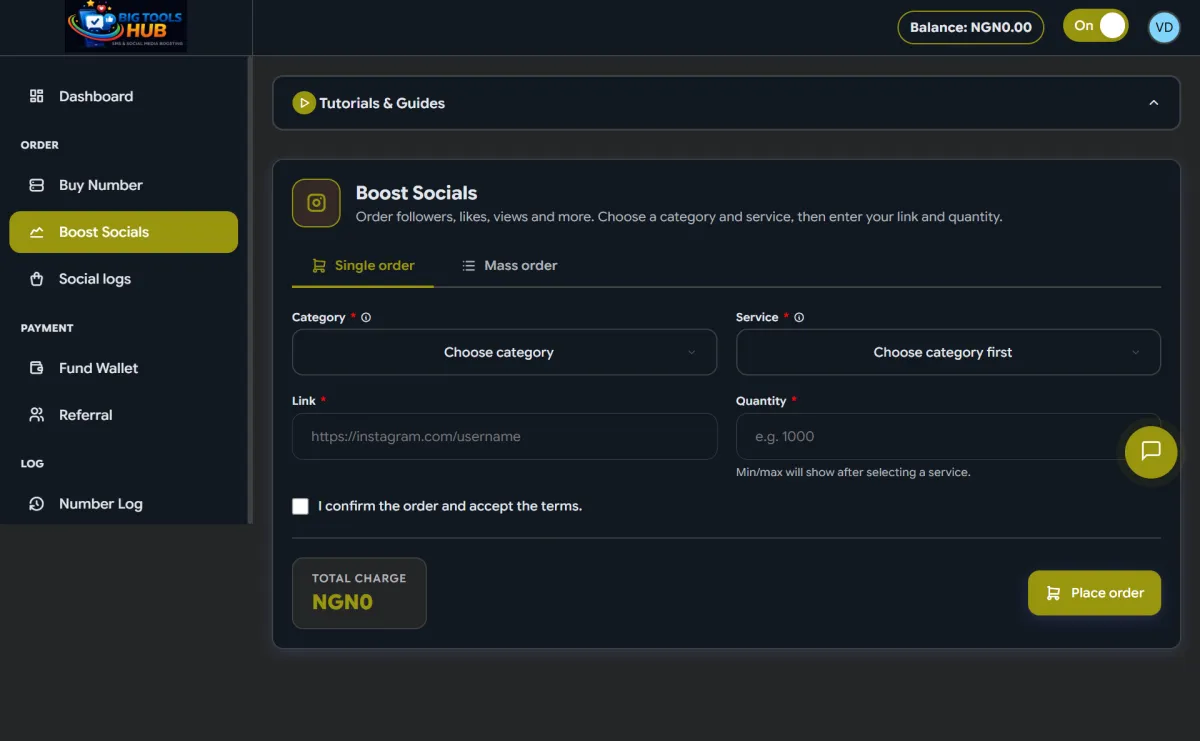The width and height of the screenshot is (1200, 741).
Task: Click the min/max hint text under Quantity
Action: click(x=853, y=472)
